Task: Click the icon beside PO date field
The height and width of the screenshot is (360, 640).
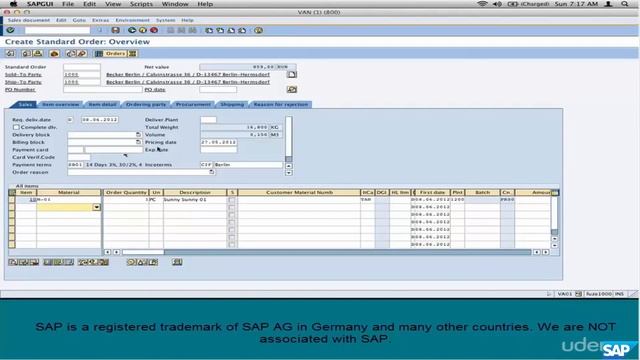Action: click(291, 89)
